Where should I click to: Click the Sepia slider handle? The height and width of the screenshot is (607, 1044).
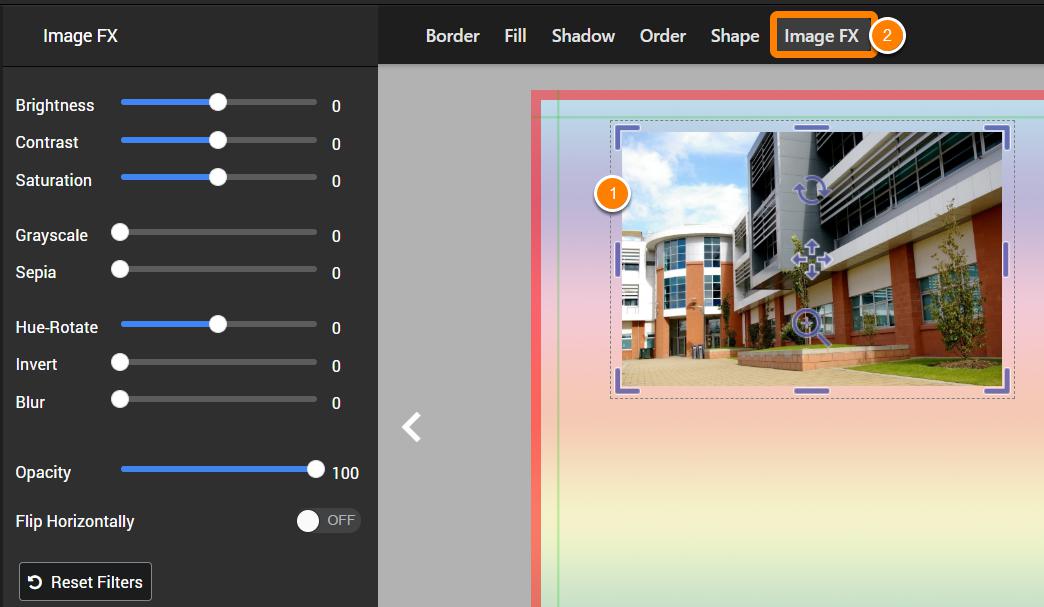(x=120, y=270)
